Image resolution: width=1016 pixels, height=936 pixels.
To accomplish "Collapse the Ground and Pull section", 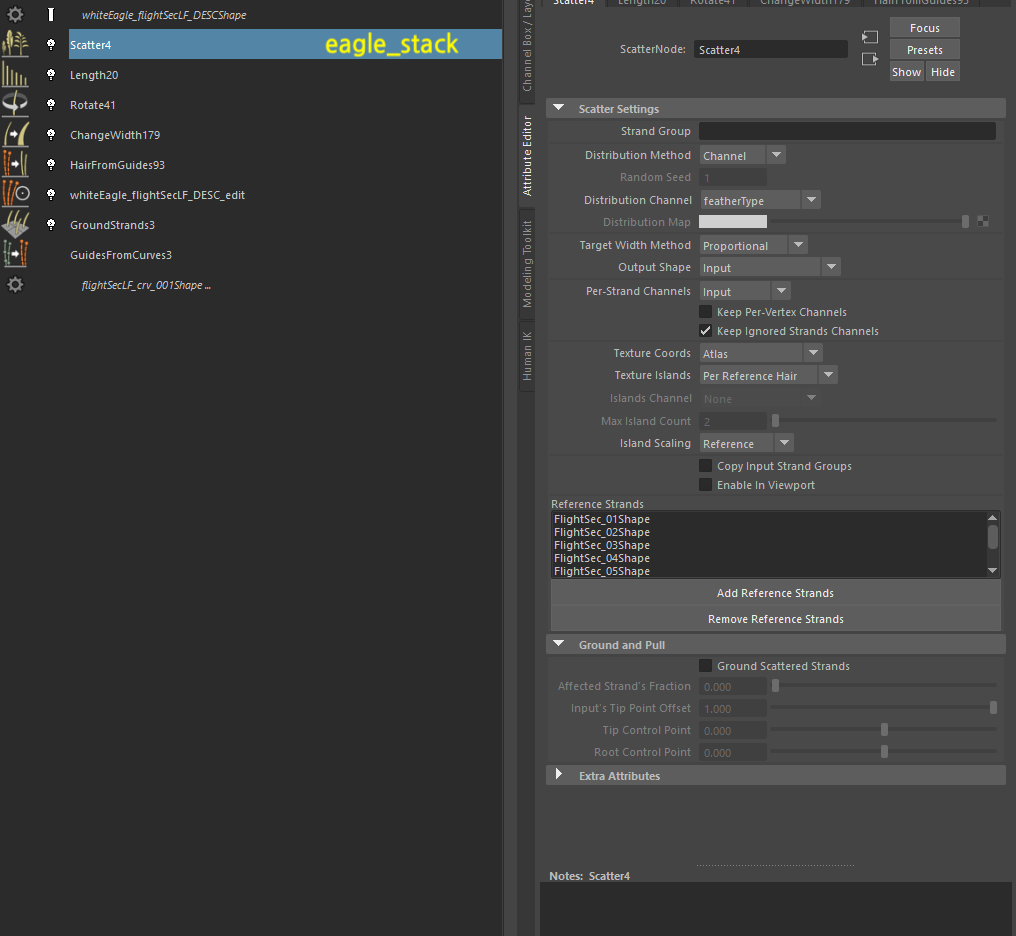I will tap(559, 645).
